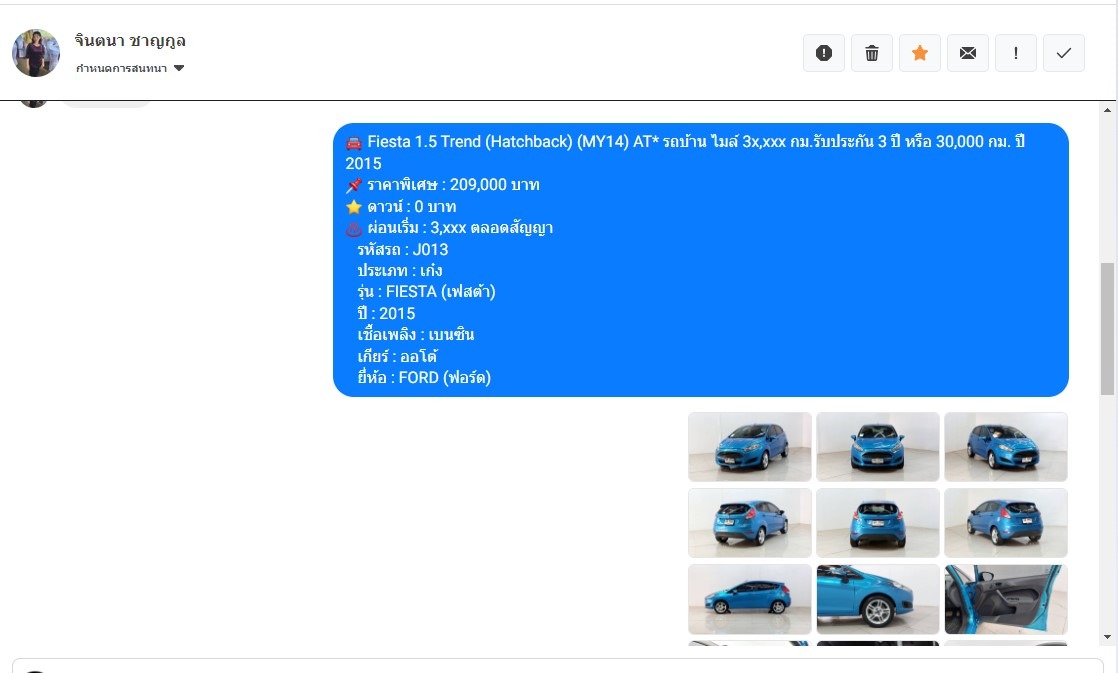The width and height of the screenshot is (1118, 673).
Task: Click the pushpin emoji beside ราคาพิเศษ
Action: click(354, 185)
